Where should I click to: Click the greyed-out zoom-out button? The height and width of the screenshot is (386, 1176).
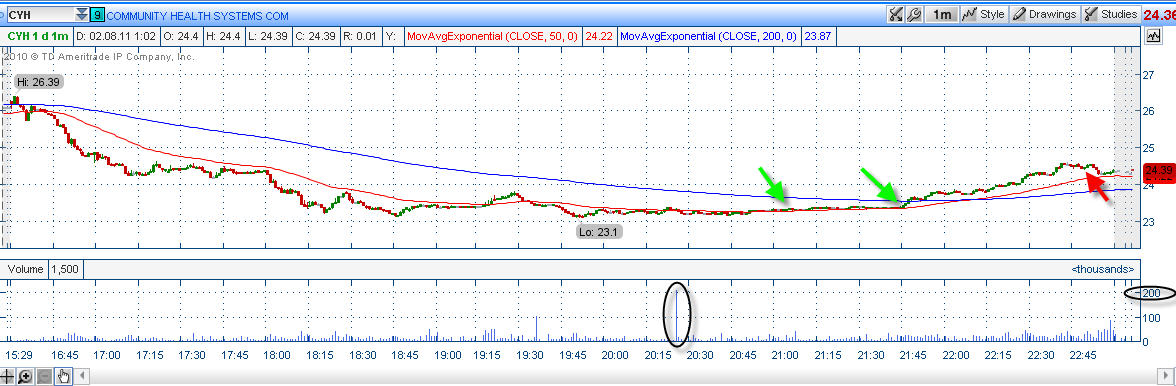(44, 376)
